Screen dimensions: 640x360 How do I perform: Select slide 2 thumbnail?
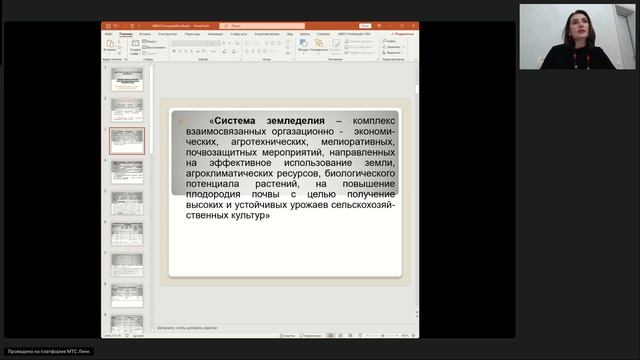(x=127, y=110)
